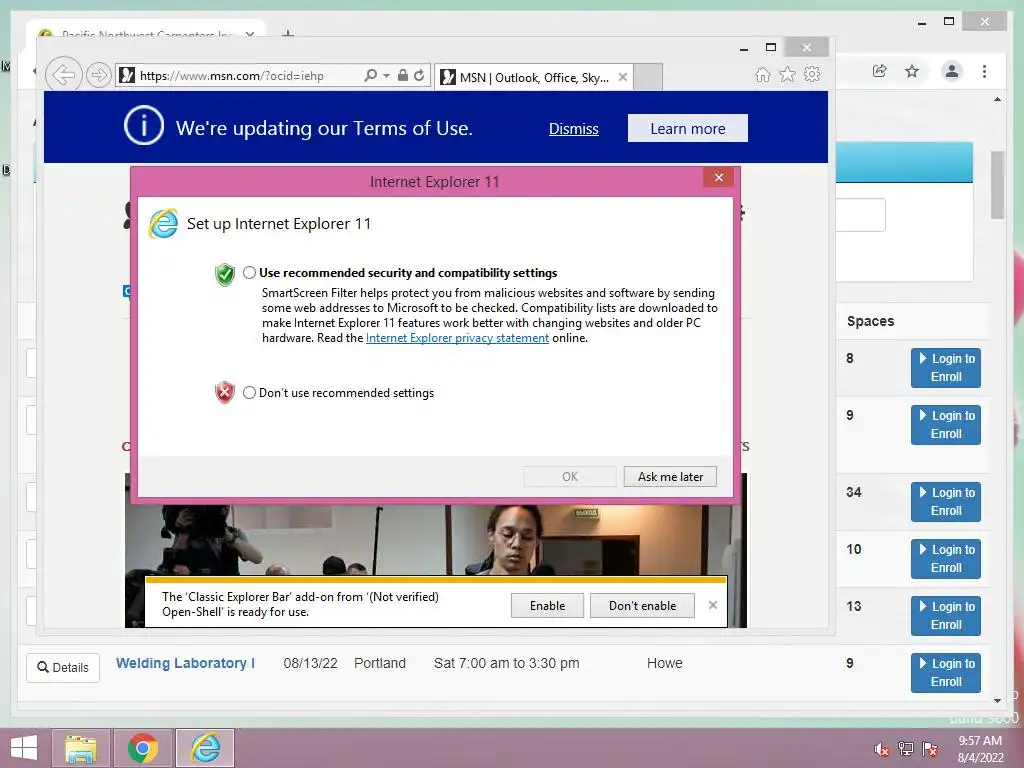
Task: Enable the Classic Explorer Bar add-on
Action: coord(547,605)
